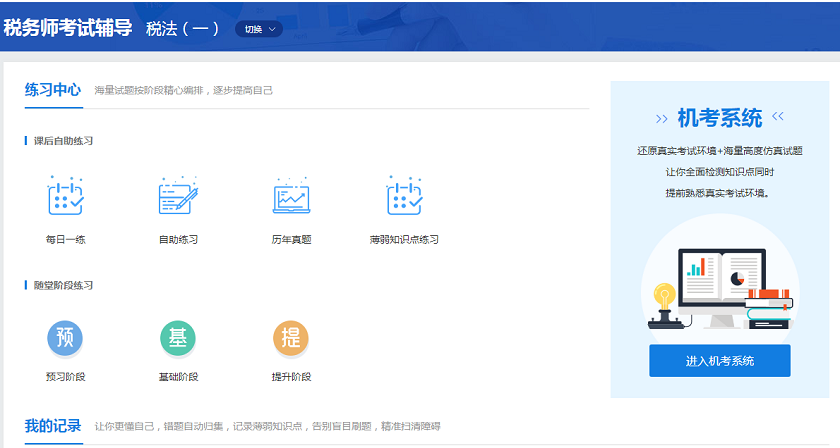Click the 自助练习 label
This screenshot has height=448, width=840.
click(x=178, y=240)
